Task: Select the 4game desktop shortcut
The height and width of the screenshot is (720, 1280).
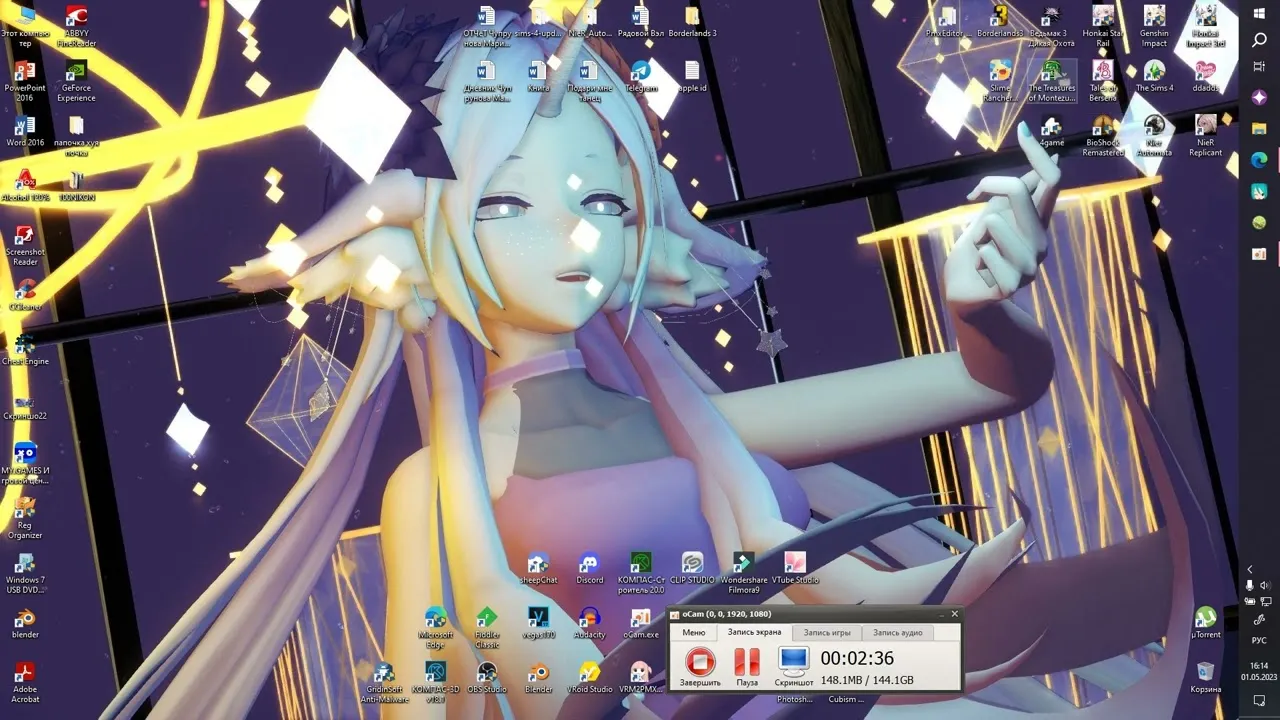Action: tap(1051, 132)
